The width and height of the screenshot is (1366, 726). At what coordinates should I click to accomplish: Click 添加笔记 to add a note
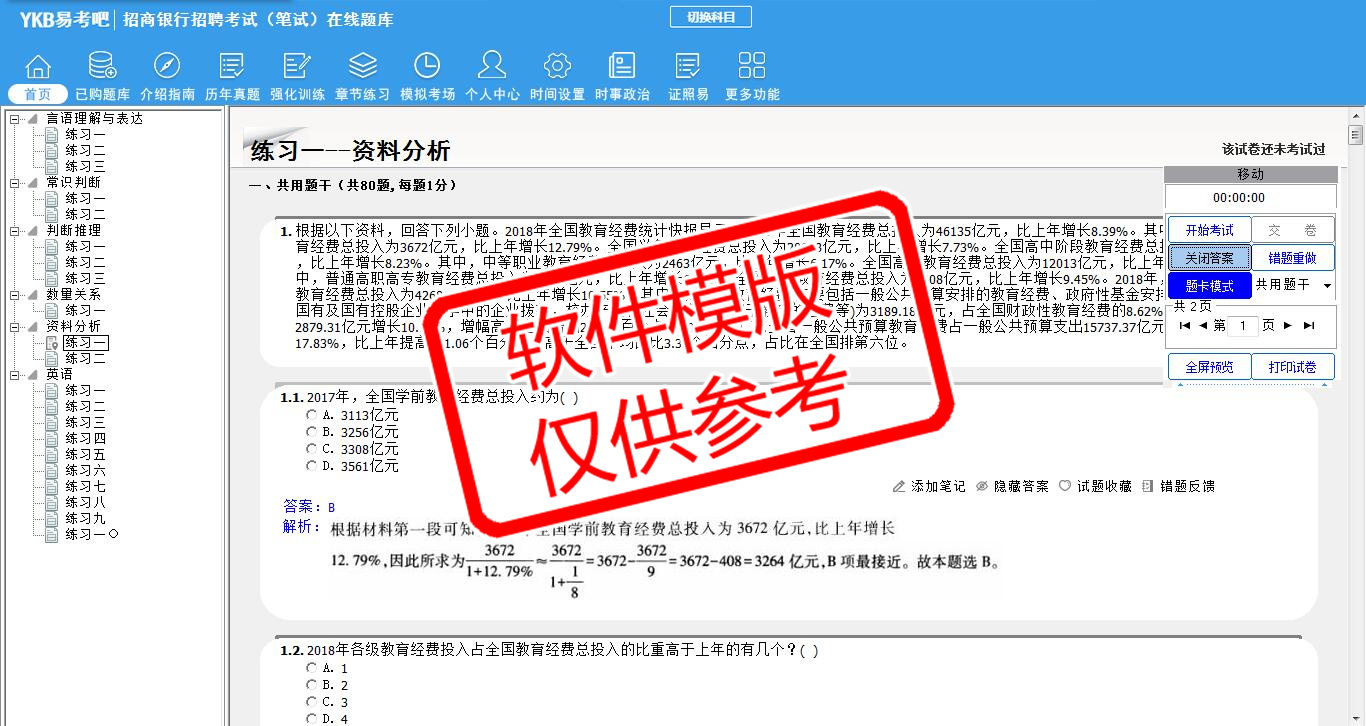(x=929, y=486)
